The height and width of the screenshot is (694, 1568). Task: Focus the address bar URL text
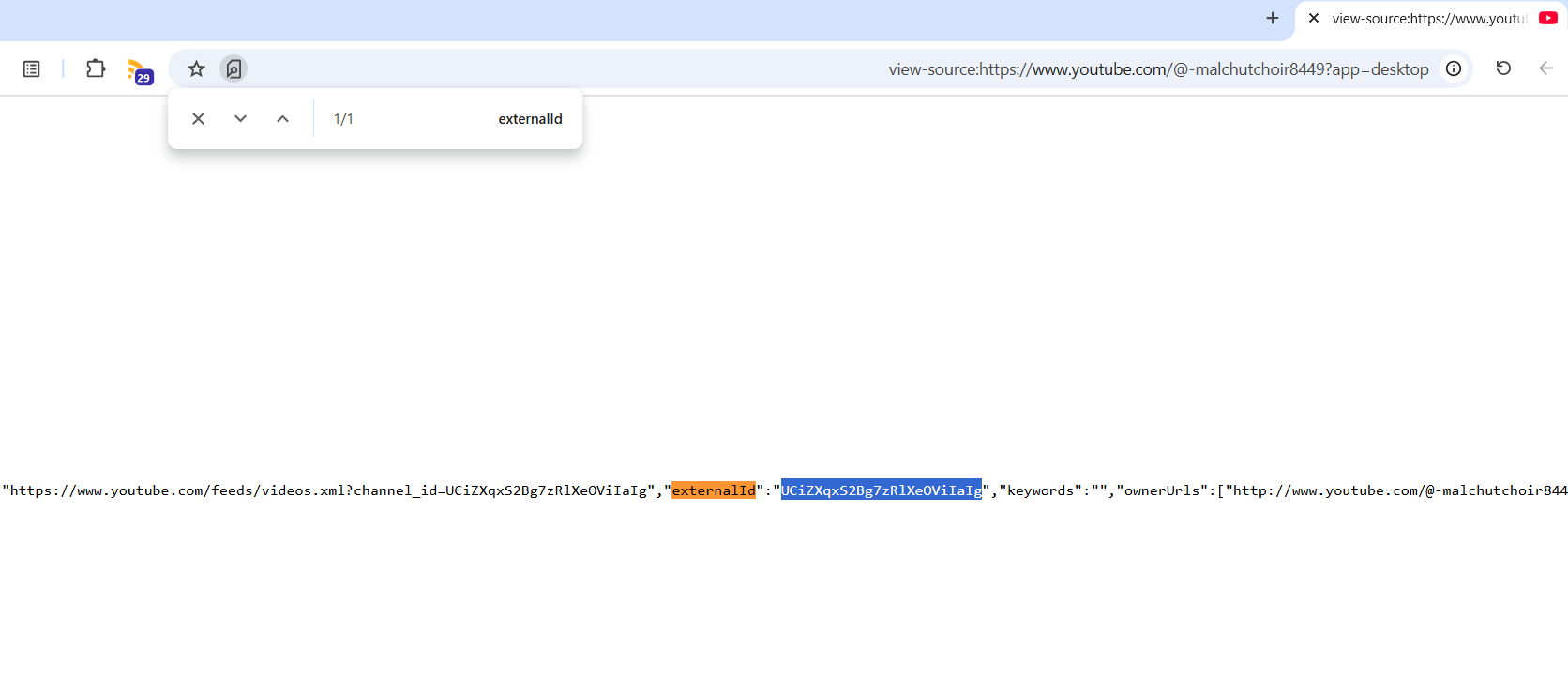(1158, 69)
